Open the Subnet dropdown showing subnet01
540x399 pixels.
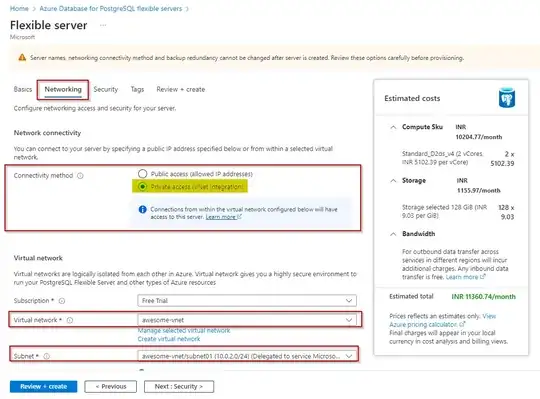[247, 356]
